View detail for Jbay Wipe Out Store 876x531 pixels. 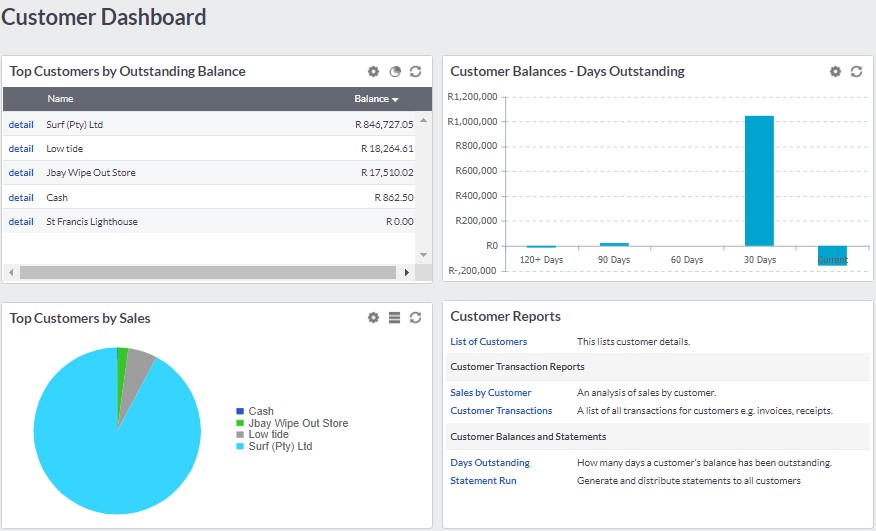point(21,173)
